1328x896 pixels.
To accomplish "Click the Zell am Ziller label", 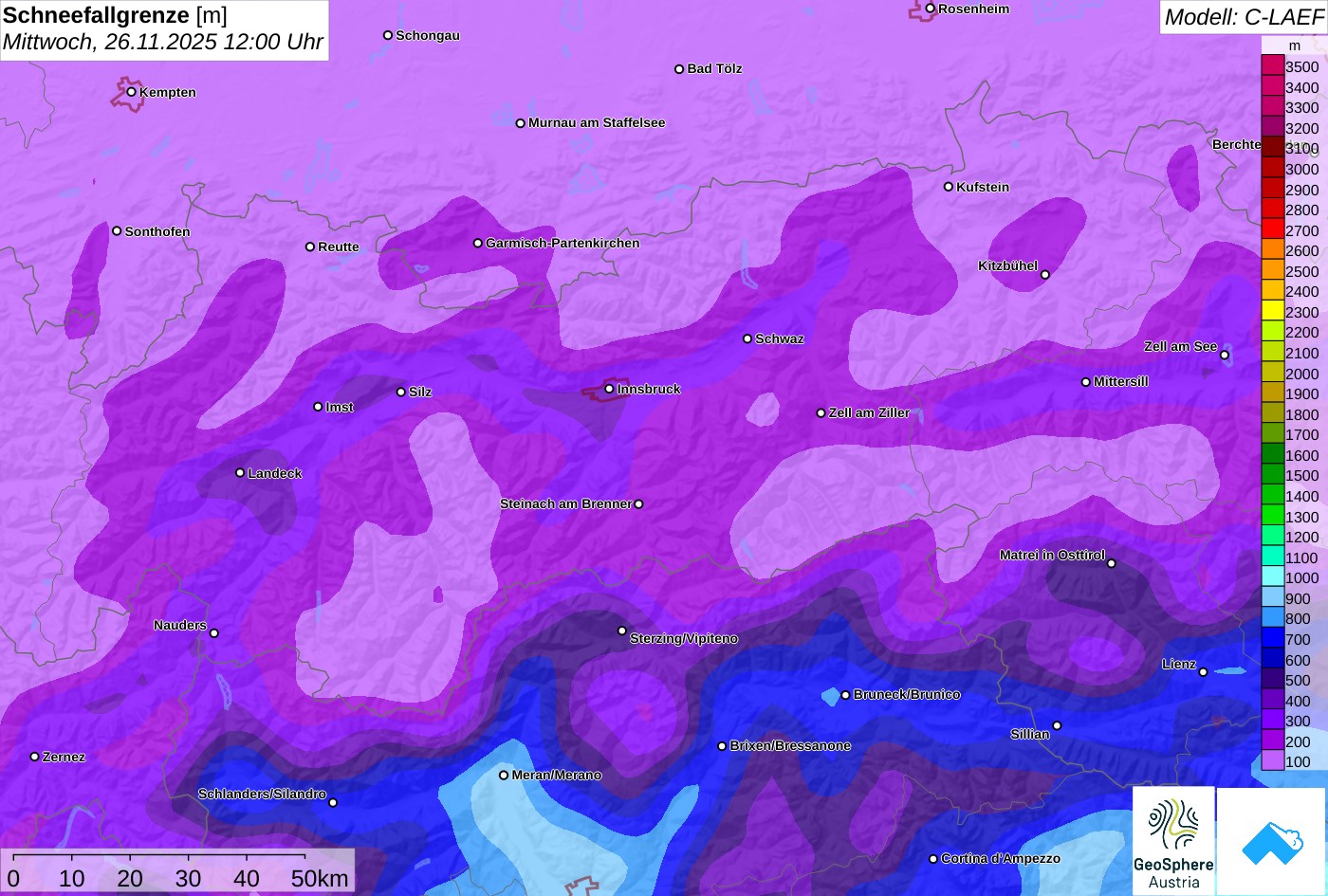I will pos(869,412).
